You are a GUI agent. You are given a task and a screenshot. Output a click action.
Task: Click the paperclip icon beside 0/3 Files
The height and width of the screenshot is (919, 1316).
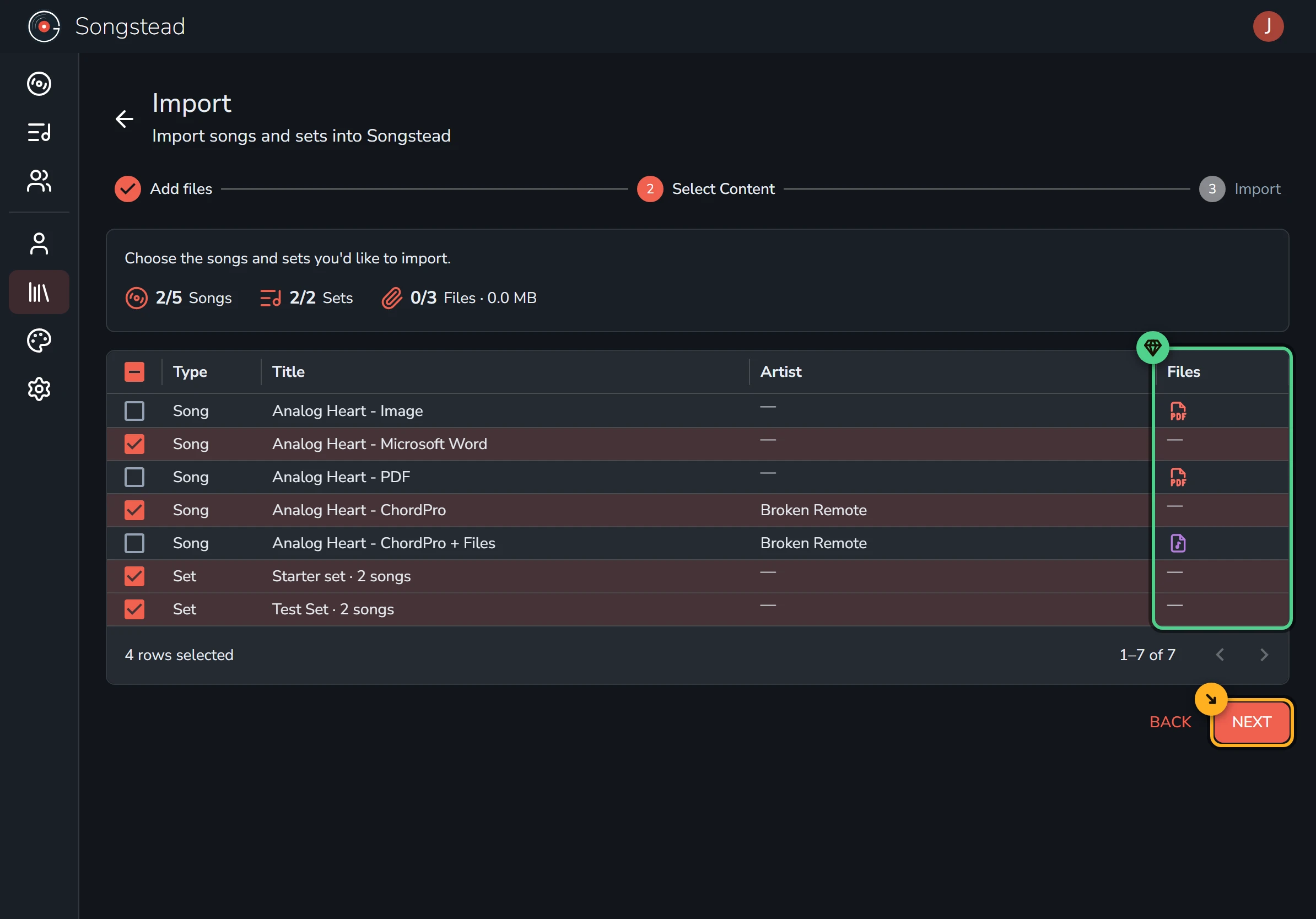392,298
